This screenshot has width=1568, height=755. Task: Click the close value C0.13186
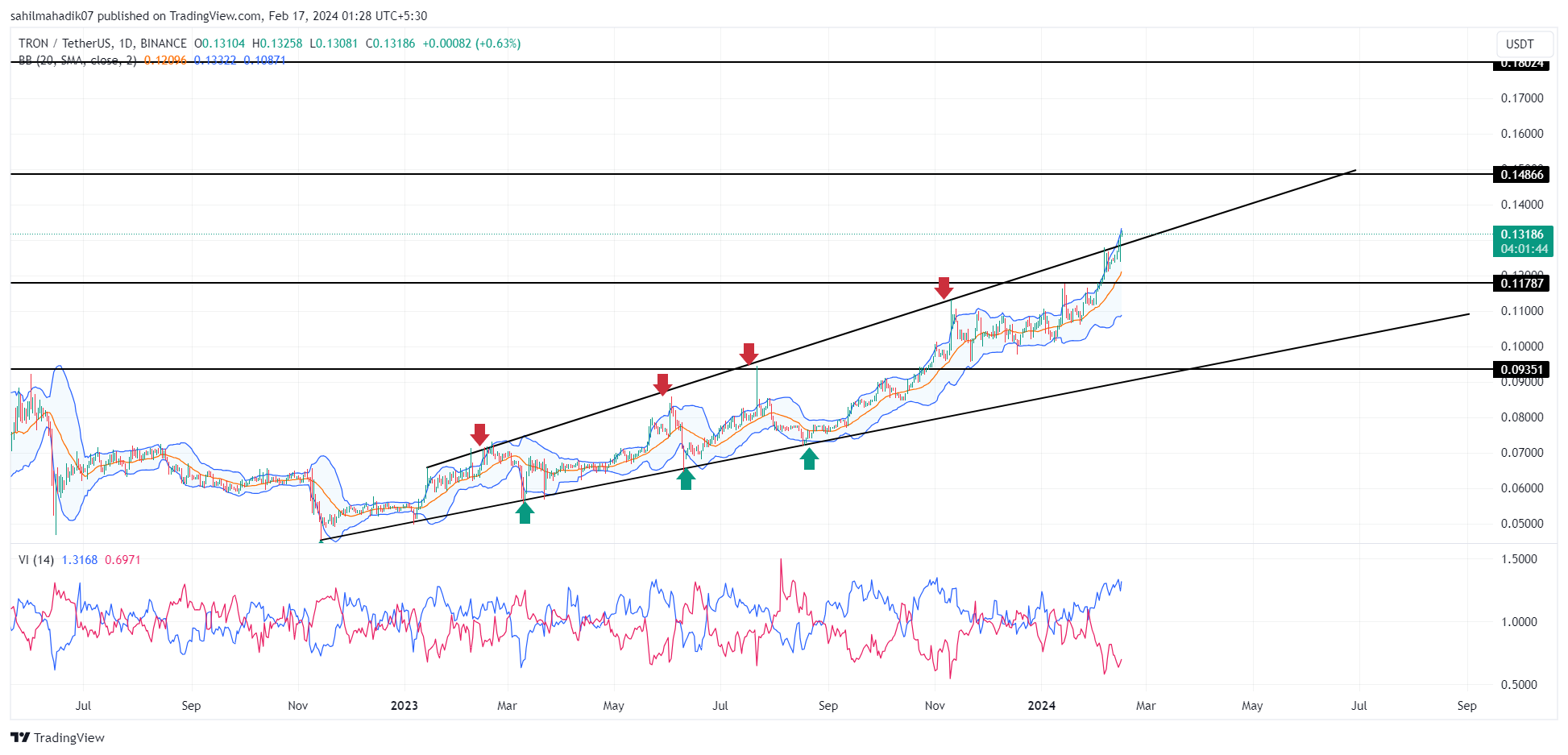[391, 44]
